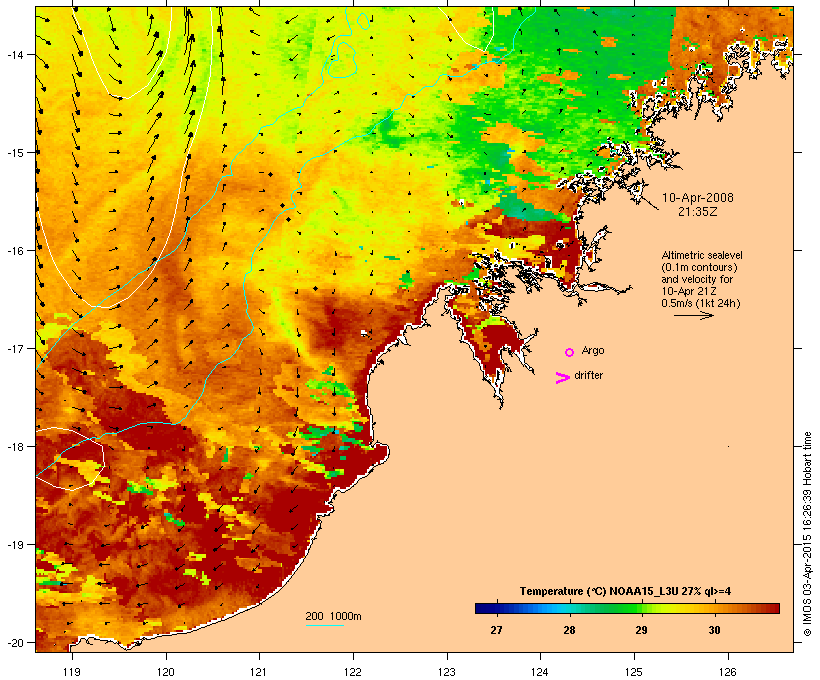This screenshot has width=820, height=680.
Task: Click the magenta drifter legend symbol
Action: (563, 378)
